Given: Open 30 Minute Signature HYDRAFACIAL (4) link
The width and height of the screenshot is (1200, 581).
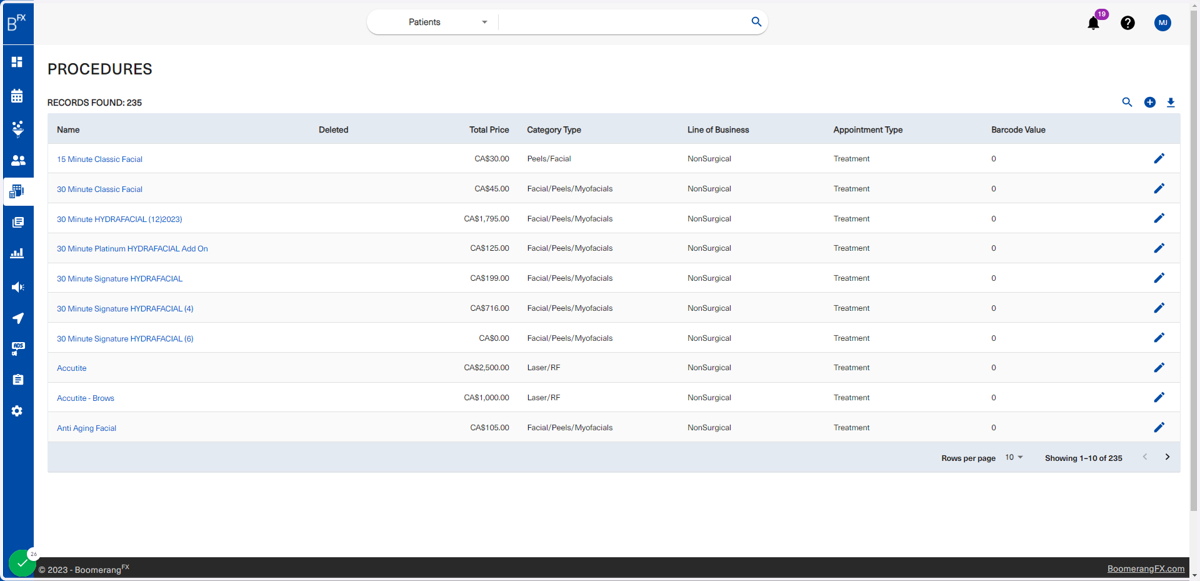Looking at the screenshot, I should coord(125,309).
